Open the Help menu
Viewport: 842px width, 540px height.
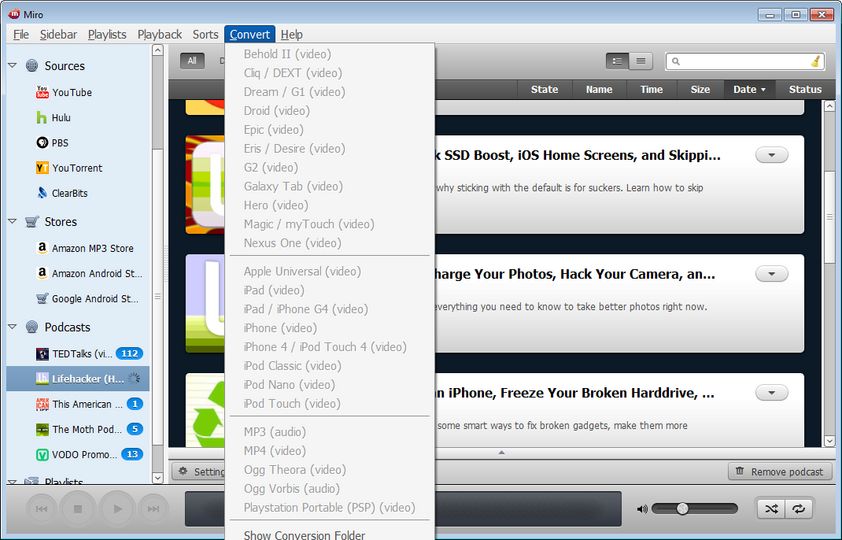292,34
